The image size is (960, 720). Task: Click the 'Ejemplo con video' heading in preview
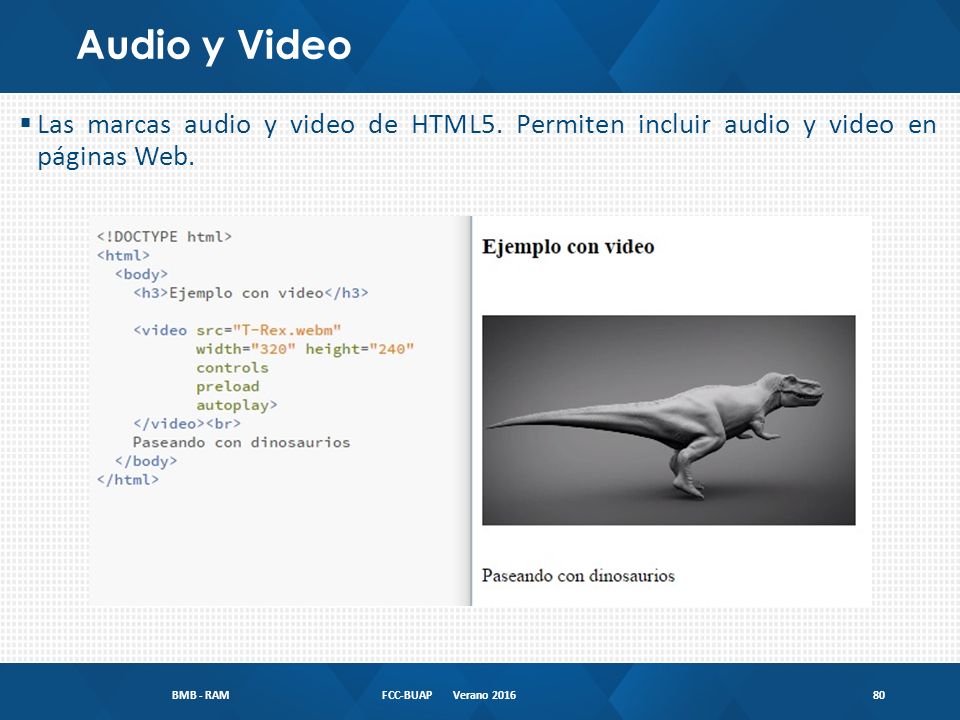568,247
